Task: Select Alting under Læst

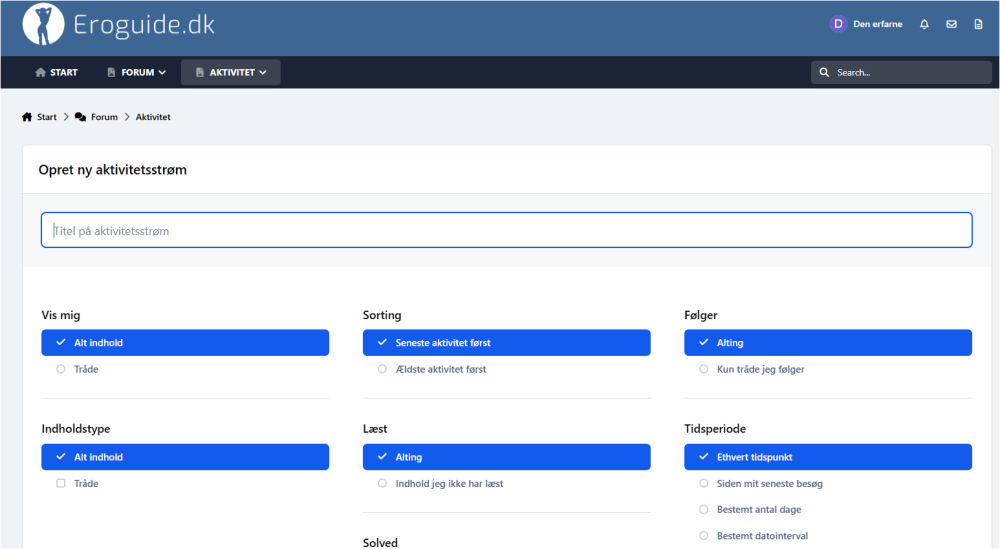Action: tap(506, 457)
